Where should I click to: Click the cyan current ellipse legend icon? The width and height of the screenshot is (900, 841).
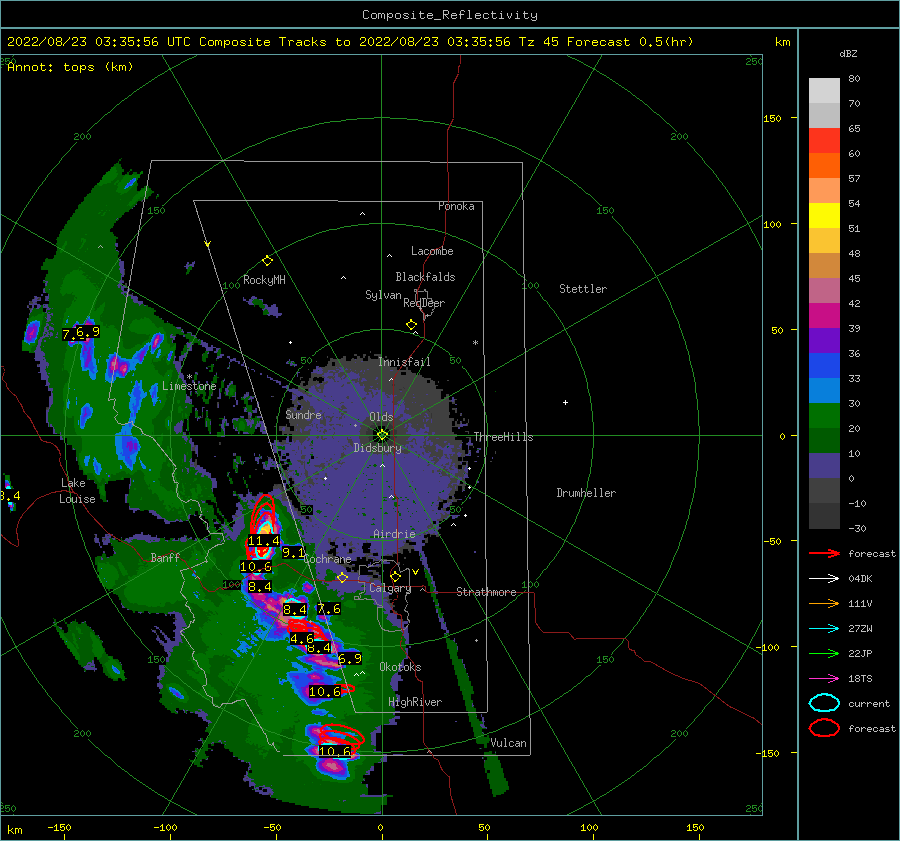[824, 703]
